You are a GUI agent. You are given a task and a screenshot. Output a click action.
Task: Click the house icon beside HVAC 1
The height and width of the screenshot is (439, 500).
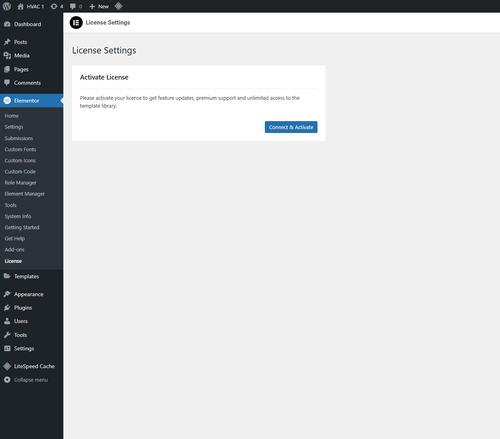point(20,6)
